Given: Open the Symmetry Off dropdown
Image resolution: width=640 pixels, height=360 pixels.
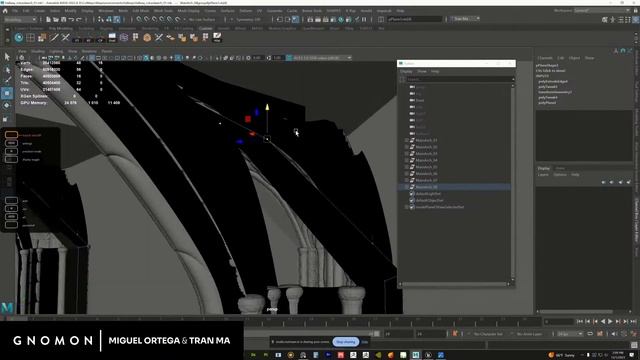Looking at the screenshot, I should coord(248,19).
